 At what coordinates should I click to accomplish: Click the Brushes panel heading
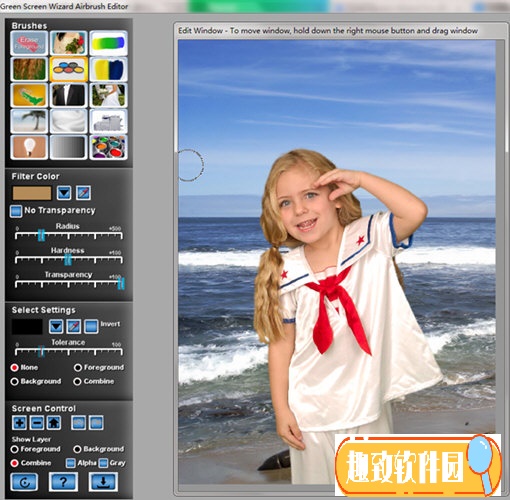(x=29, y=26)
